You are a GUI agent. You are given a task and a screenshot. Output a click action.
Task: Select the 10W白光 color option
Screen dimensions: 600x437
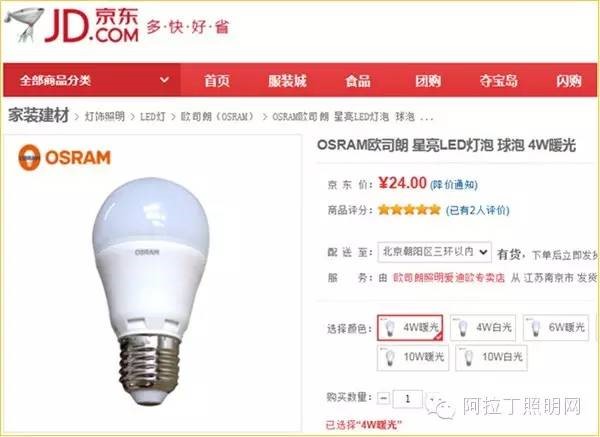point(491,357)
